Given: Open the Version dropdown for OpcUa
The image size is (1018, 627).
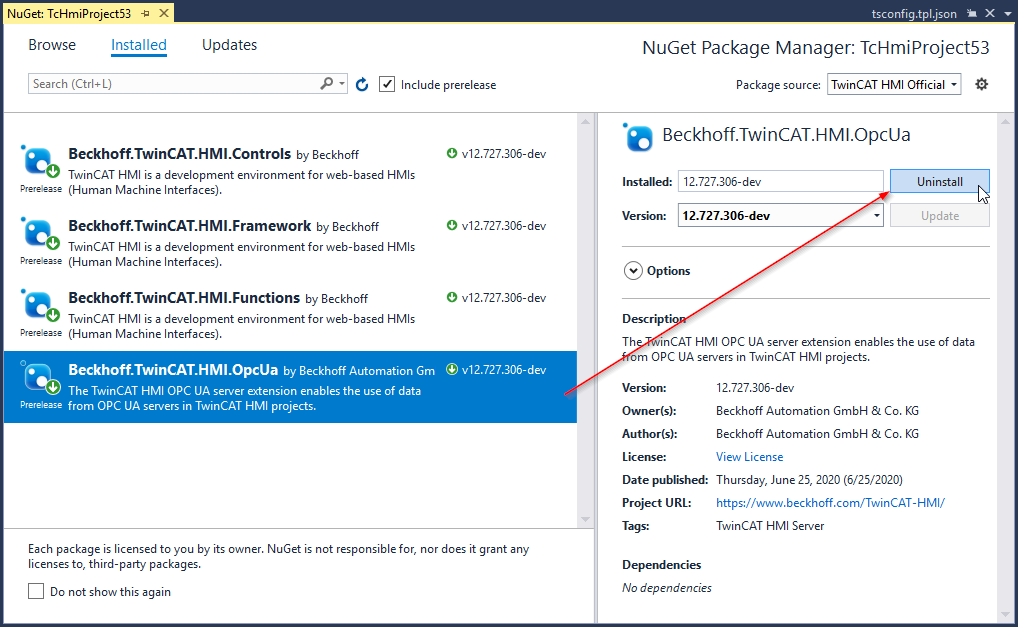Looking at the screenshot, I should coord(877,215).
